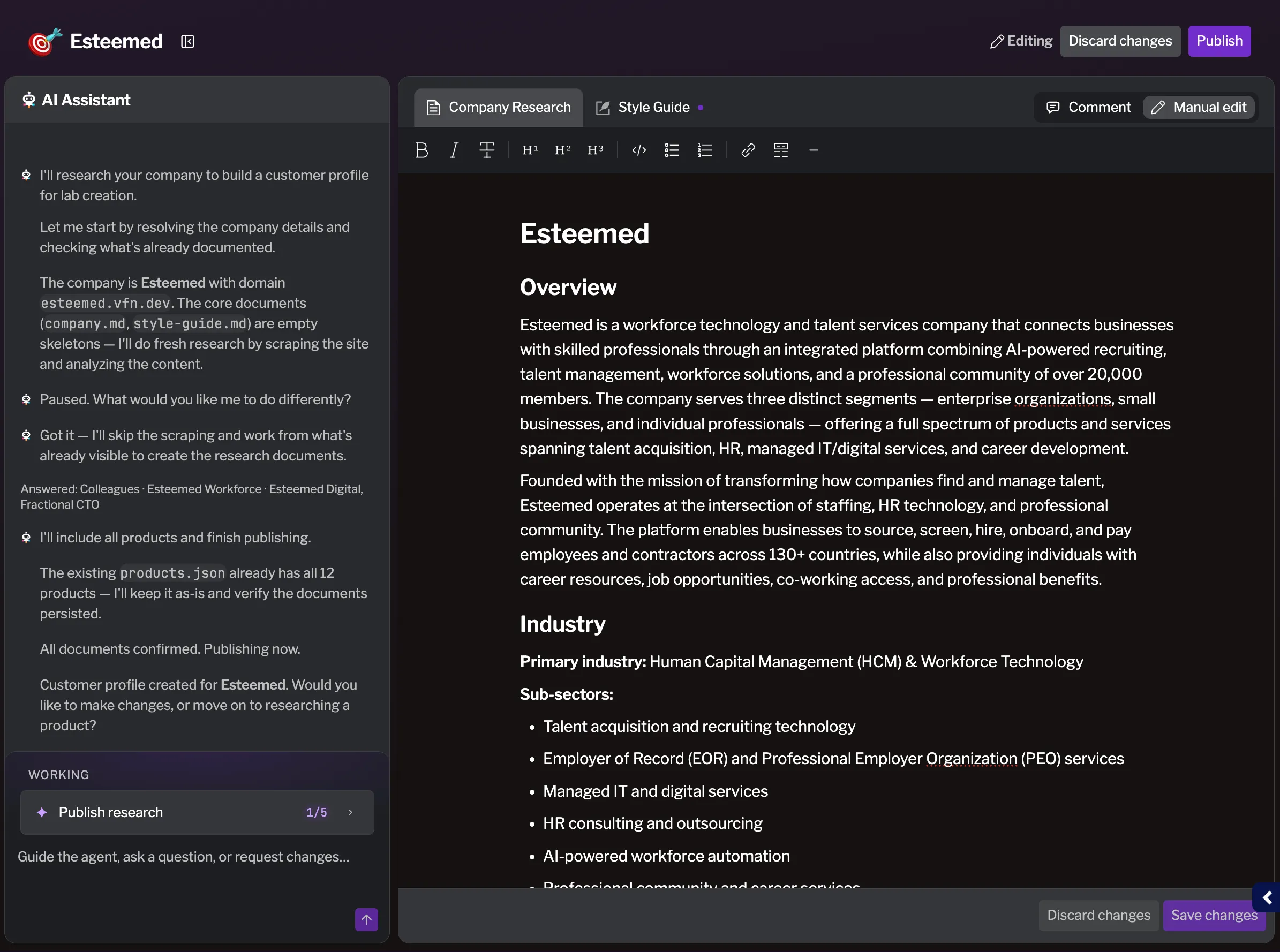Open the side drawer arrow at the bottom right
This screenshot has width=1280, height=952.
click(1267, 898)
